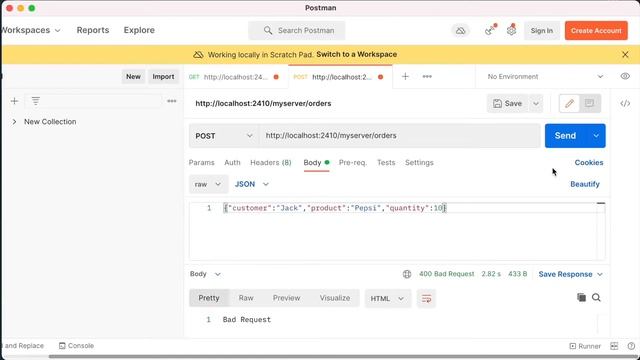
Task: Open the tab options ellipsis menu
Action: click(427, 76)
